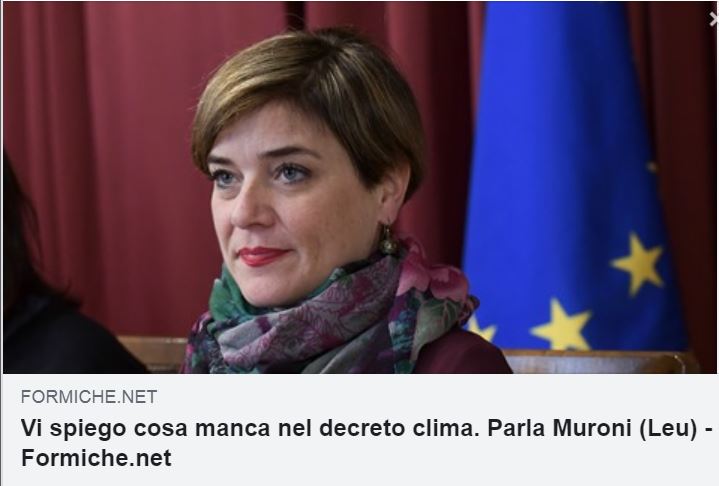Click the red curtain left of woman
Screen dimensions: 719x486
tap(115, 160)
